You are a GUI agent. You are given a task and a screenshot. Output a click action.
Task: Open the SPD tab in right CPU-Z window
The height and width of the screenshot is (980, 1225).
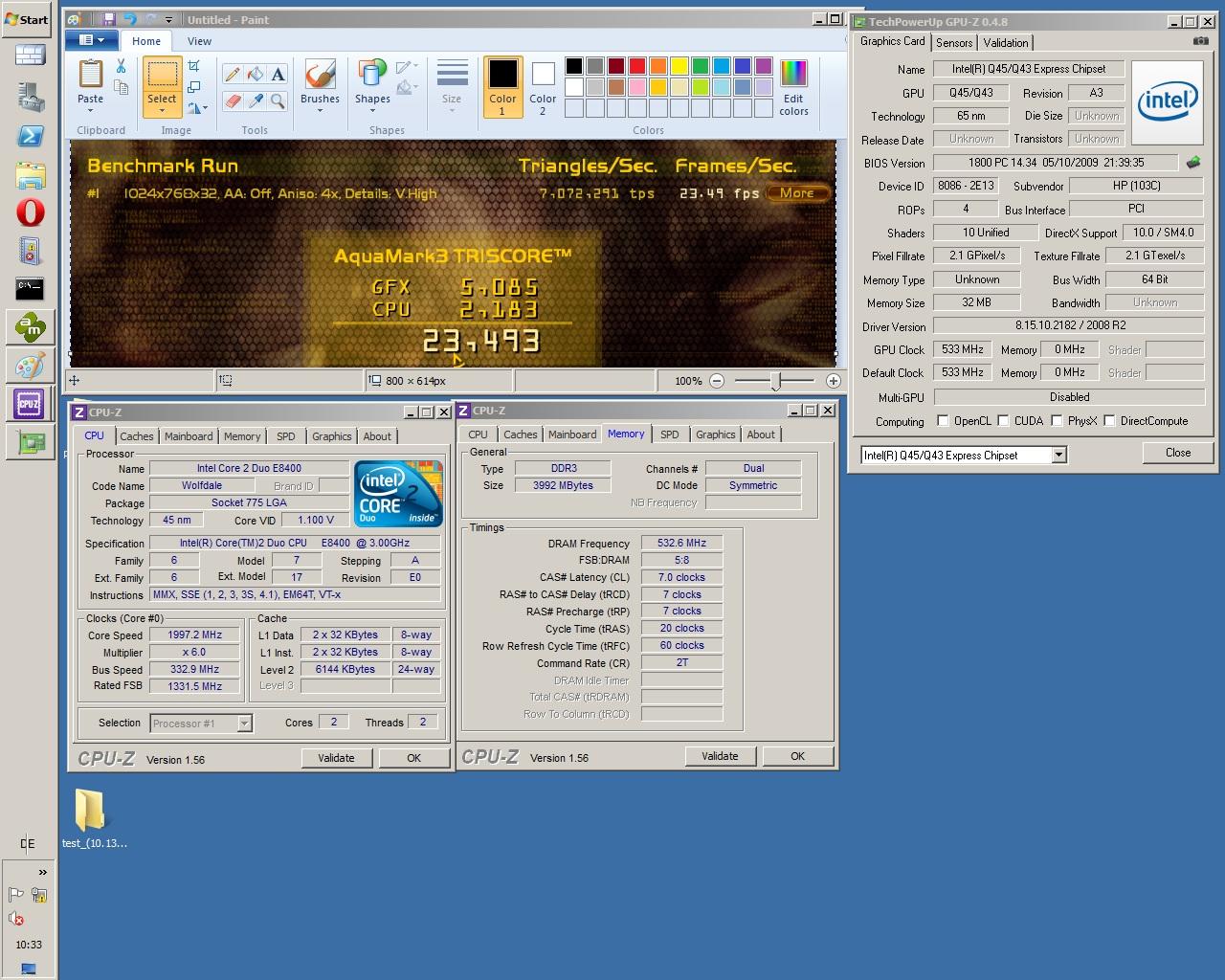(670, 434)
